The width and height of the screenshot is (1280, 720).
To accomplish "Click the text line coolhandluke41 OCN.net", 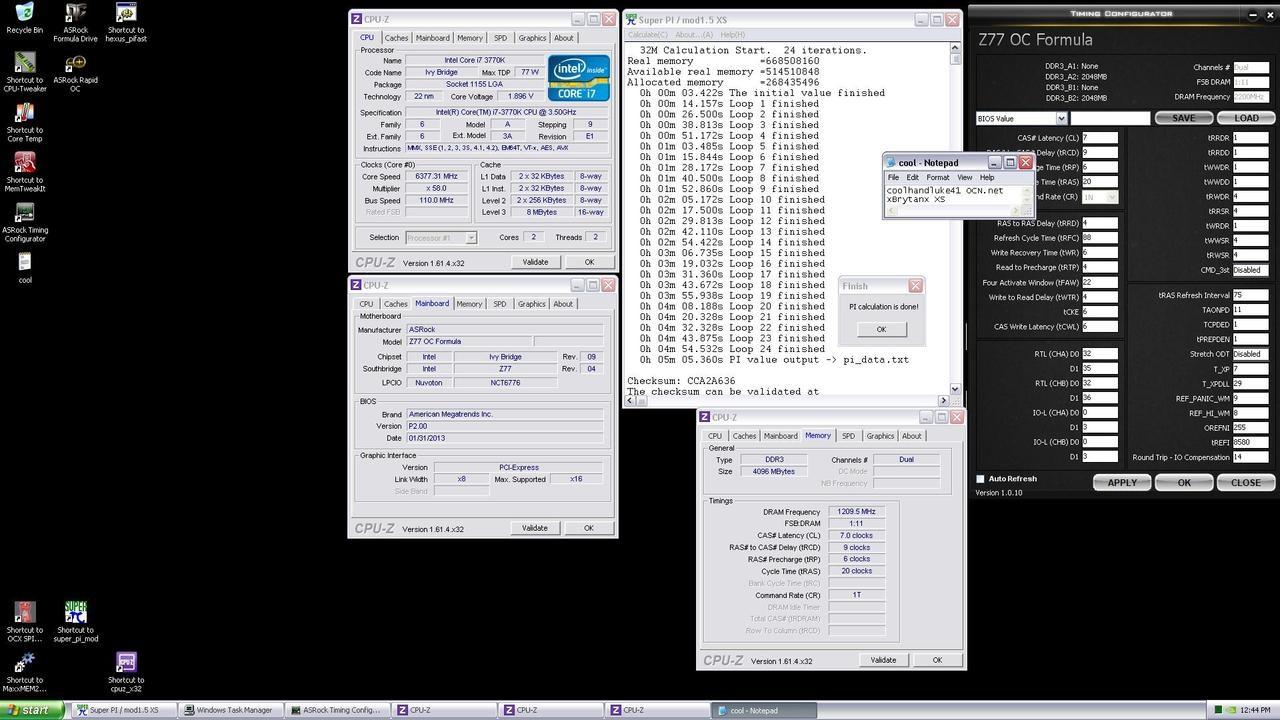I will [x=944, y=190].
